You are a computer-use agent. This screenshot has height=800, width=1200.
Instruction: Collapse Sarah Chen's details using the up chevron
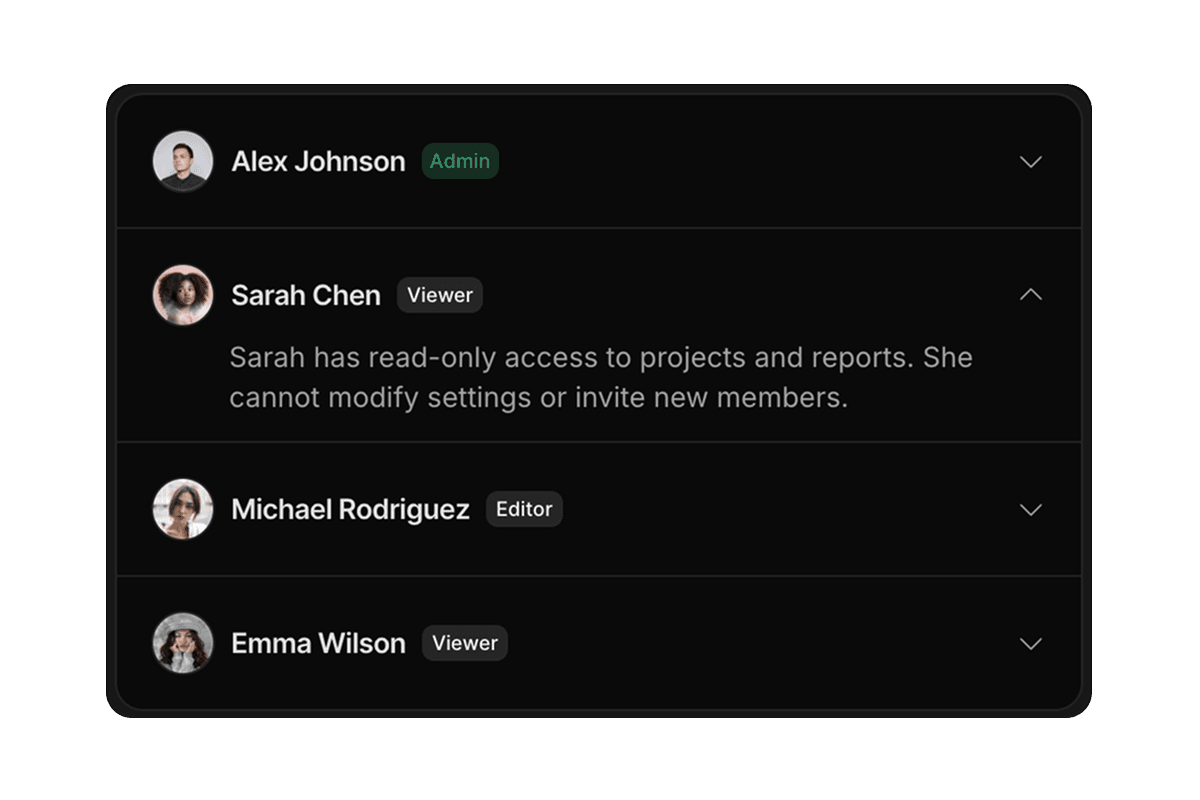tap(1030, 295)
